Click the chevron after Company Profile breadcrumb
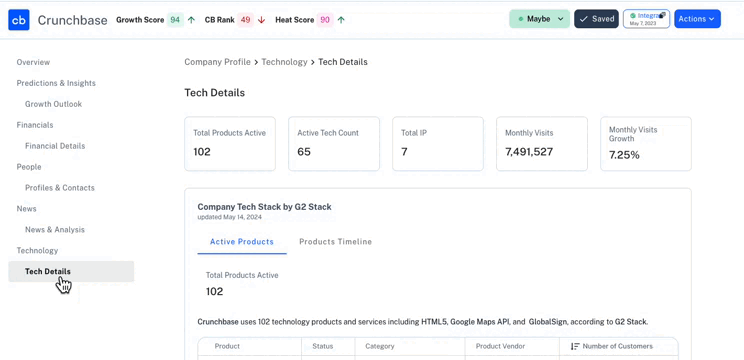The width and height of the screenshot is (744, 360). pos(256,62)
